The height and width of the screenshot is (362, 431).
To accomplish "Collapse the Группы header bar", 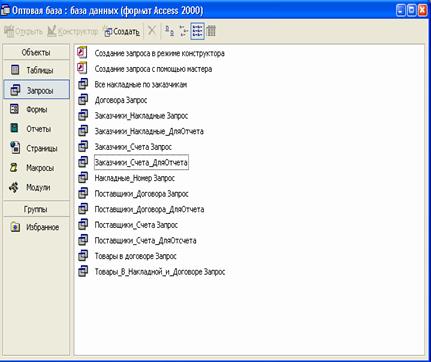I will [x=36, y=209].
